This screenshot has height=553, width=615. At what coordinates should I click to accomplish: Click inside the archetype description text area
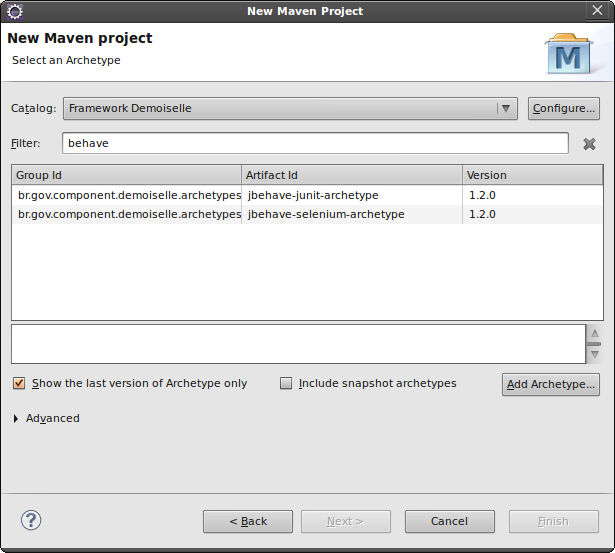pyautogui.click(x=298, y=344)
